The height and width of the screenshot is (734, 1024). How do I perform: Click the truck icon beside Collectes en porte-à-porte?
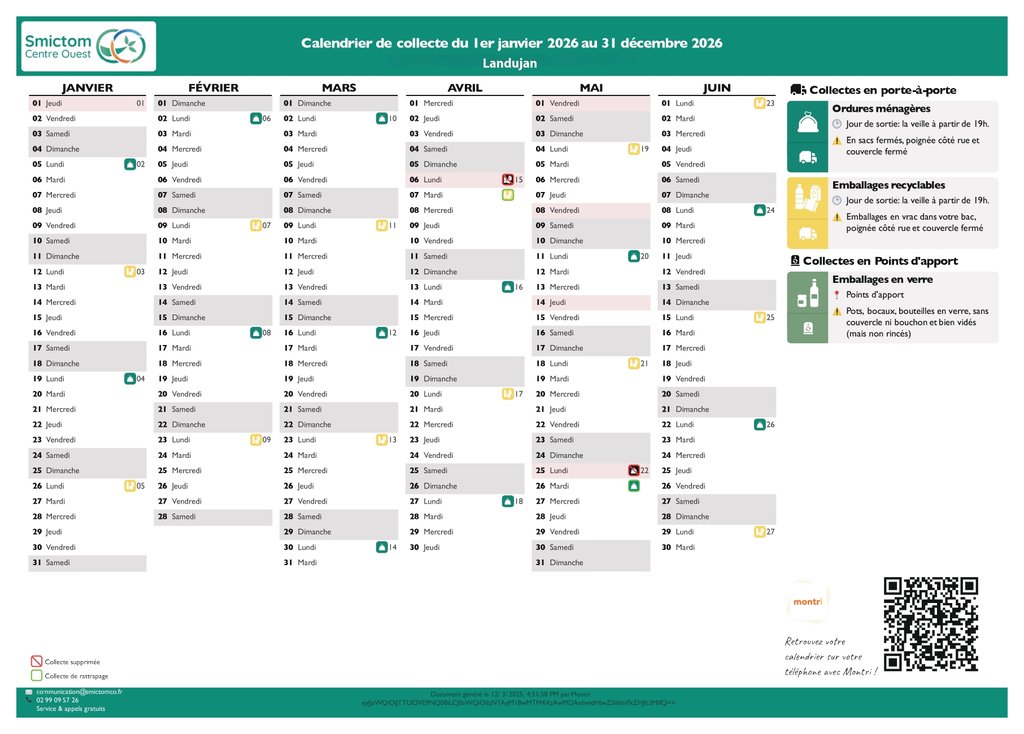point(797,89)
